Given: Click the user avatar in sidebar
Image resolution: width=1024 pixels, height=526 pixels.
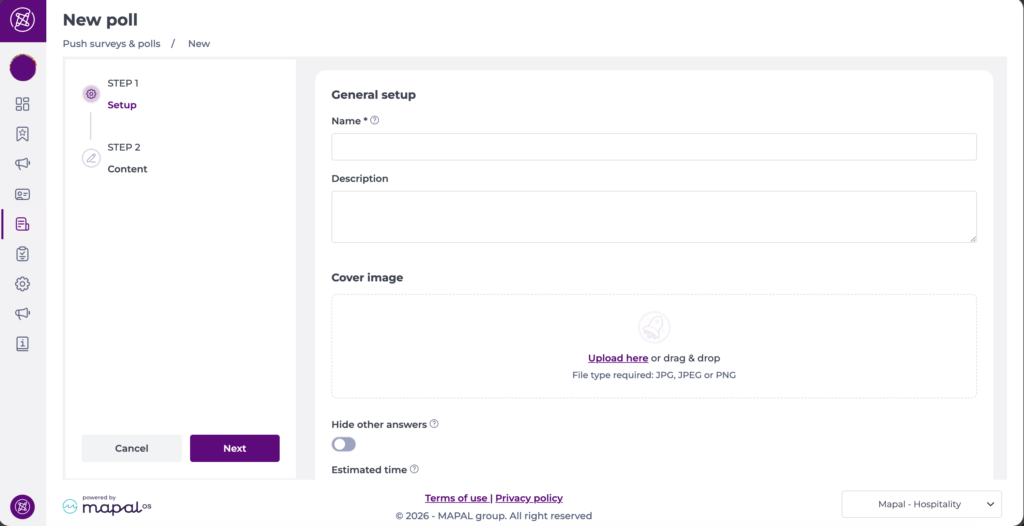Looking at the screenshot, I should click(x=22, y=68).
